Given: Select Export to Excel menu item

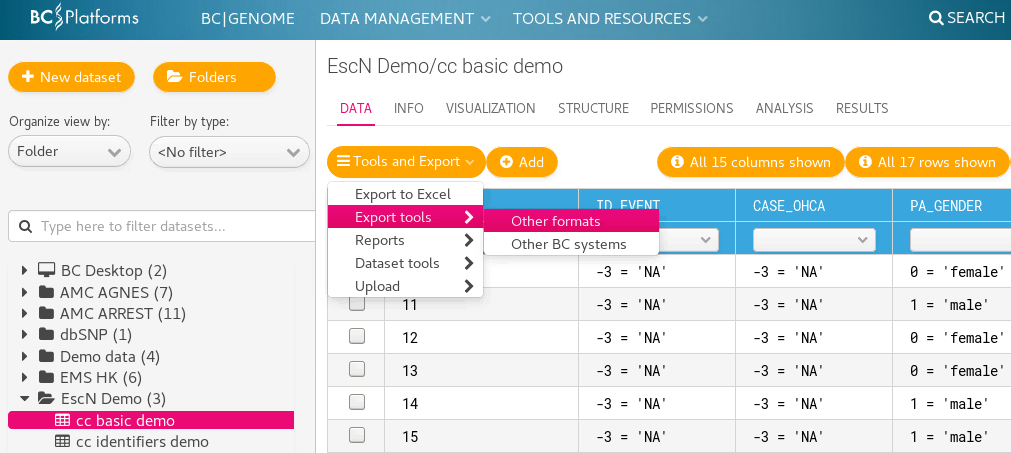Looking at the screenshot, I should tap(406, 194).
